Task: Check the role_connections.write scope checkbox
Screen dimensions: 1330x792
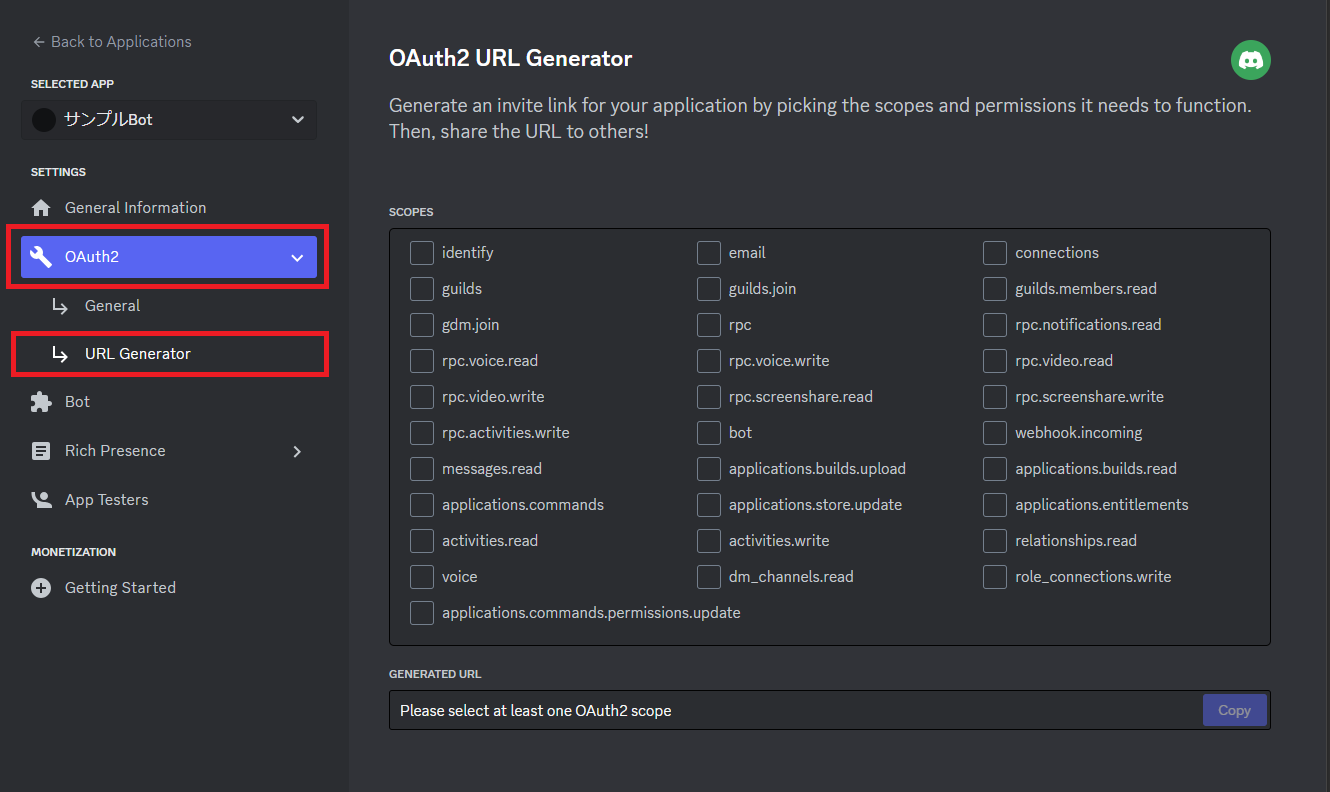Action: (x=995, y=577)
